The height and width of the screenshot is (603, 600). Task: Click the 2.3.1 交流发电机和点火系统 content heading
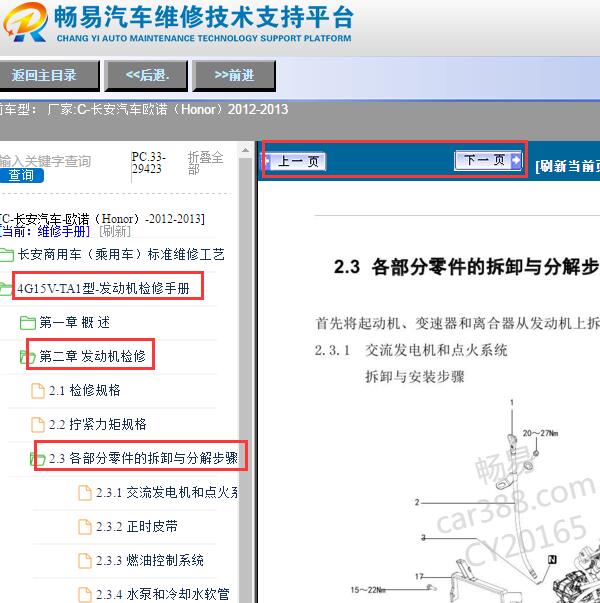pos(411,350)
